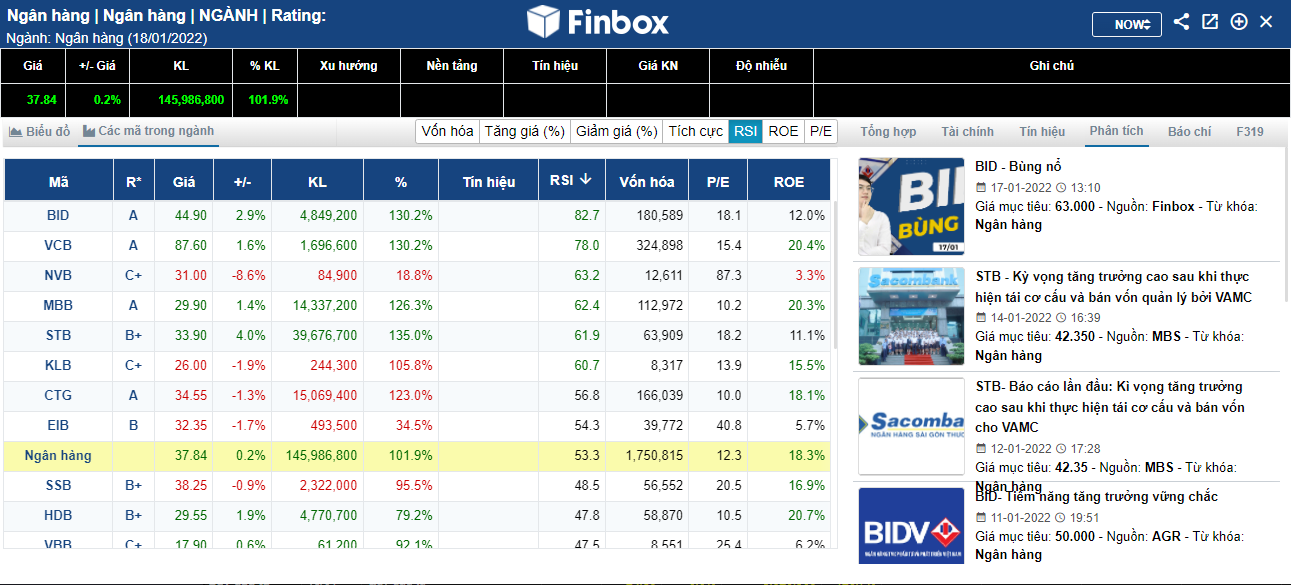Image resolution: width=1291 pixels, height=585 pixels.
Task: Click Sacombank building thumbnail of 14-01-2022 article
Action: pos(911,316)
